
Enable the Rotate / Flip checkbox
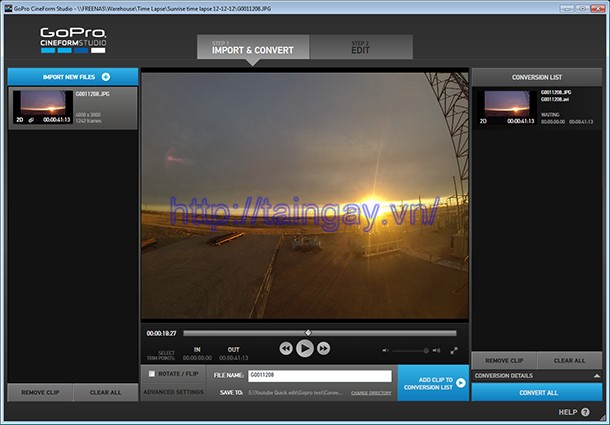tap(152, 374)
